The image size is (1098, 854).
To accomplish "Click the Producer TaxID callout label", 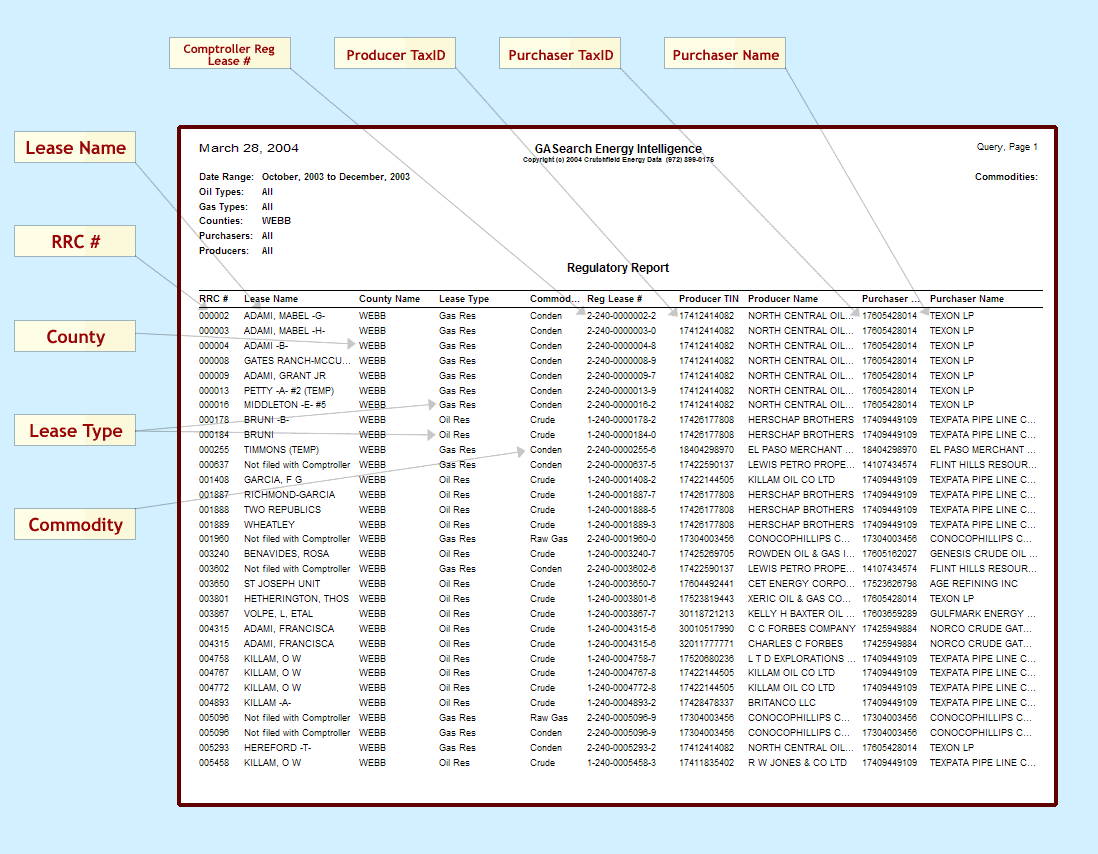I will [x=396, y=55].
